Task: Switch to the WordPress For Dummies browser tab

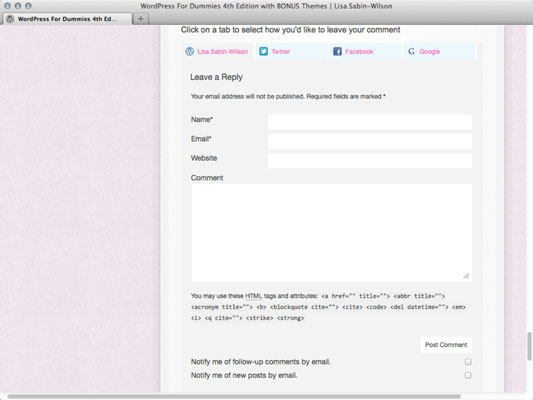Action: click(67, 19)
